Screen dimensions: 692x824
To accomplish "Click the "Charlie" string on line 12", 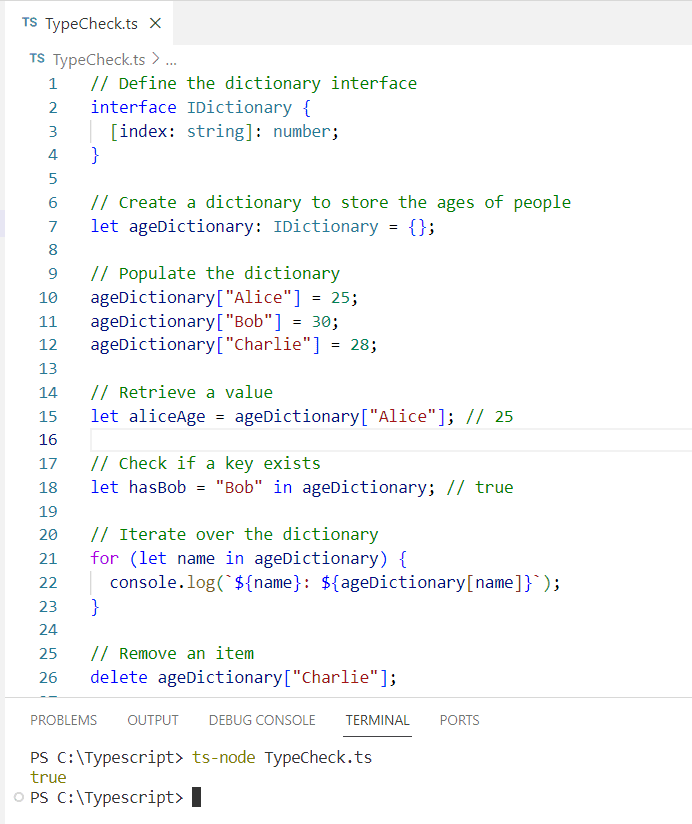I will 268,345.
